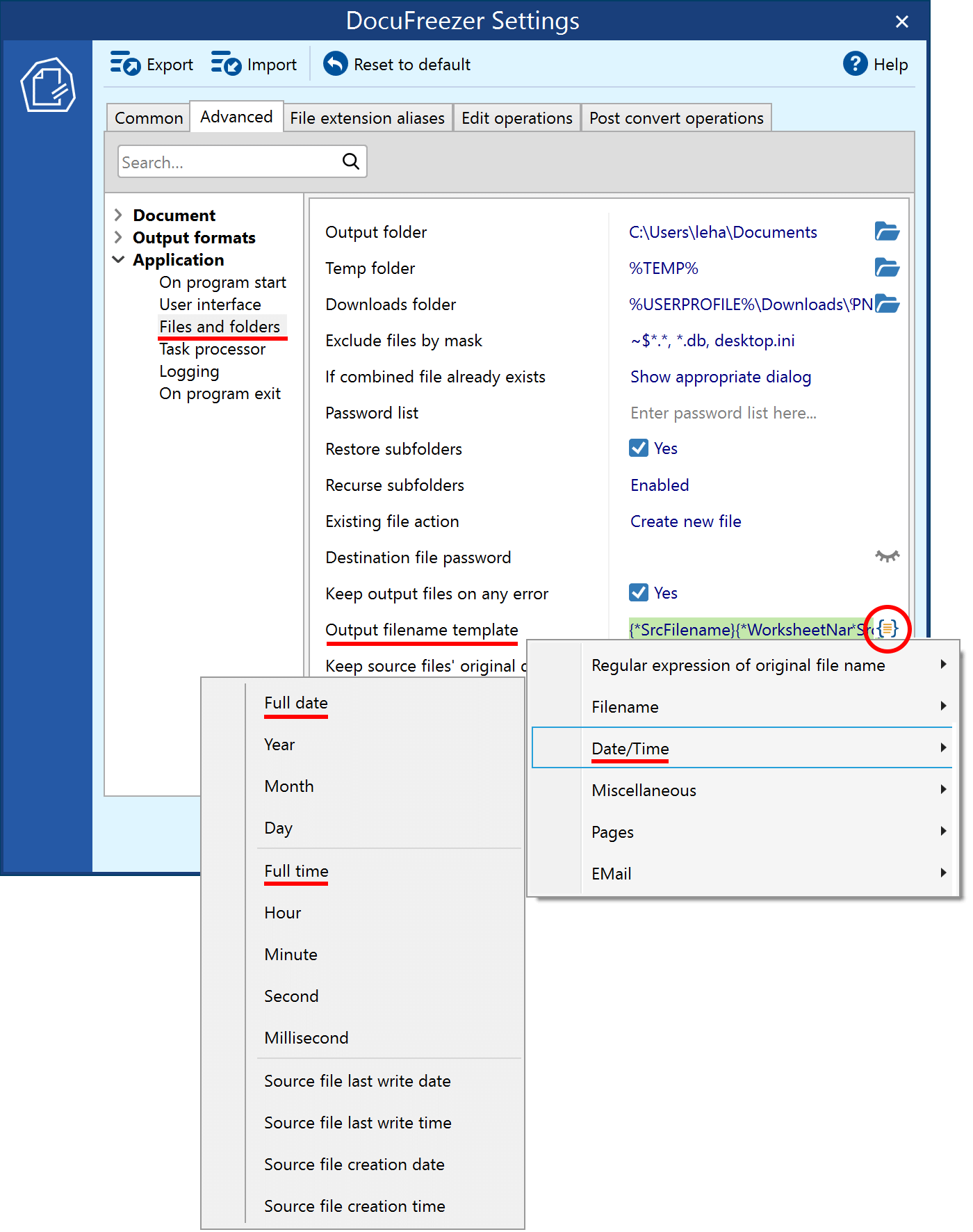Select Task processor tree item
The width and height of the screenshot is (973, 1232).
coord(212,349)
